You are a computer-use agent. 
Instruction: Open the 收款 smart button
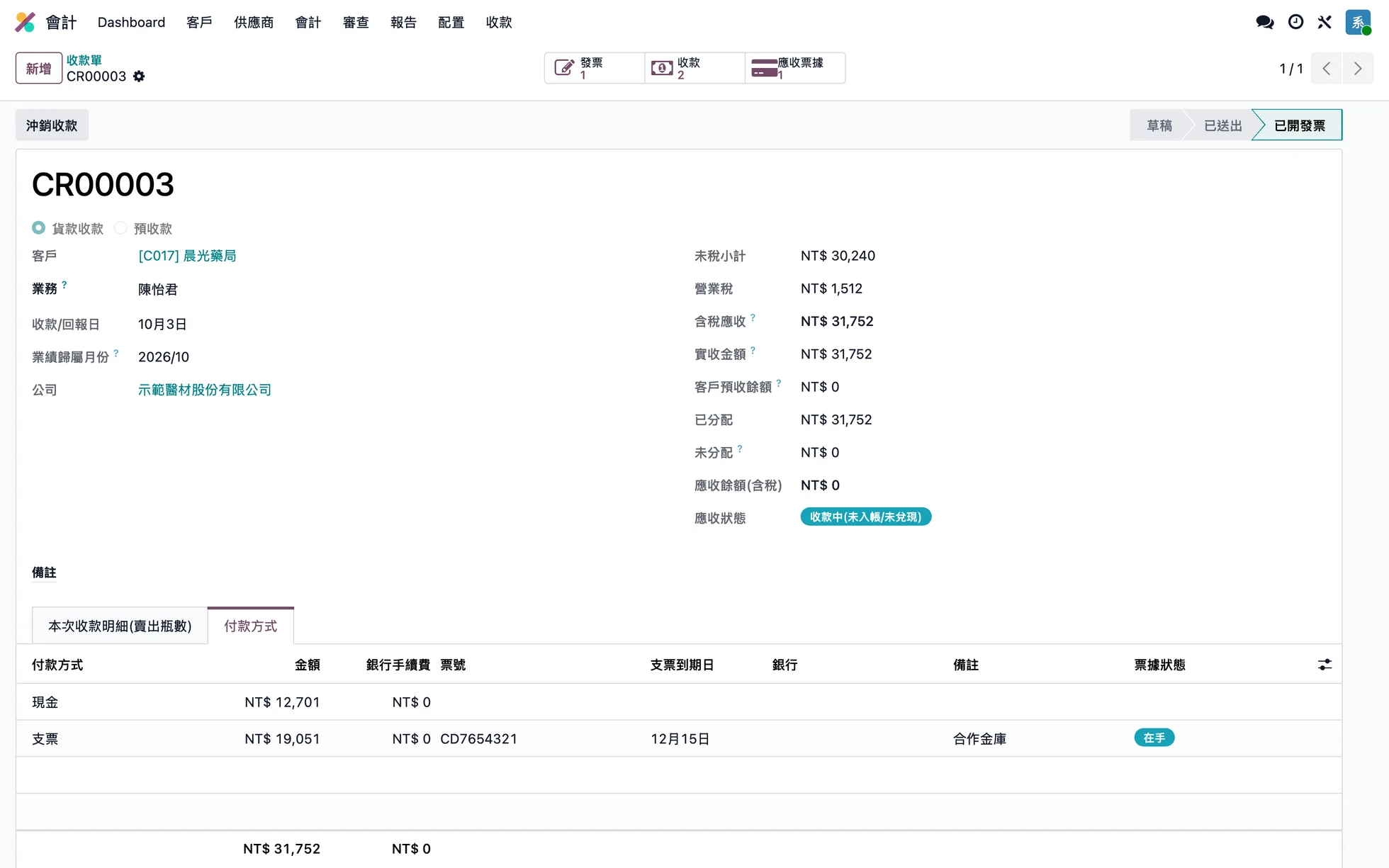click(x=694, y=68)
